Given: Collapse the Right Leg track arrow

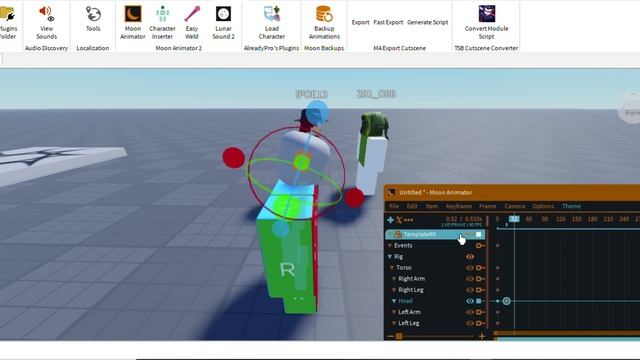Looking at the screenshot, I should coord(394,290).
